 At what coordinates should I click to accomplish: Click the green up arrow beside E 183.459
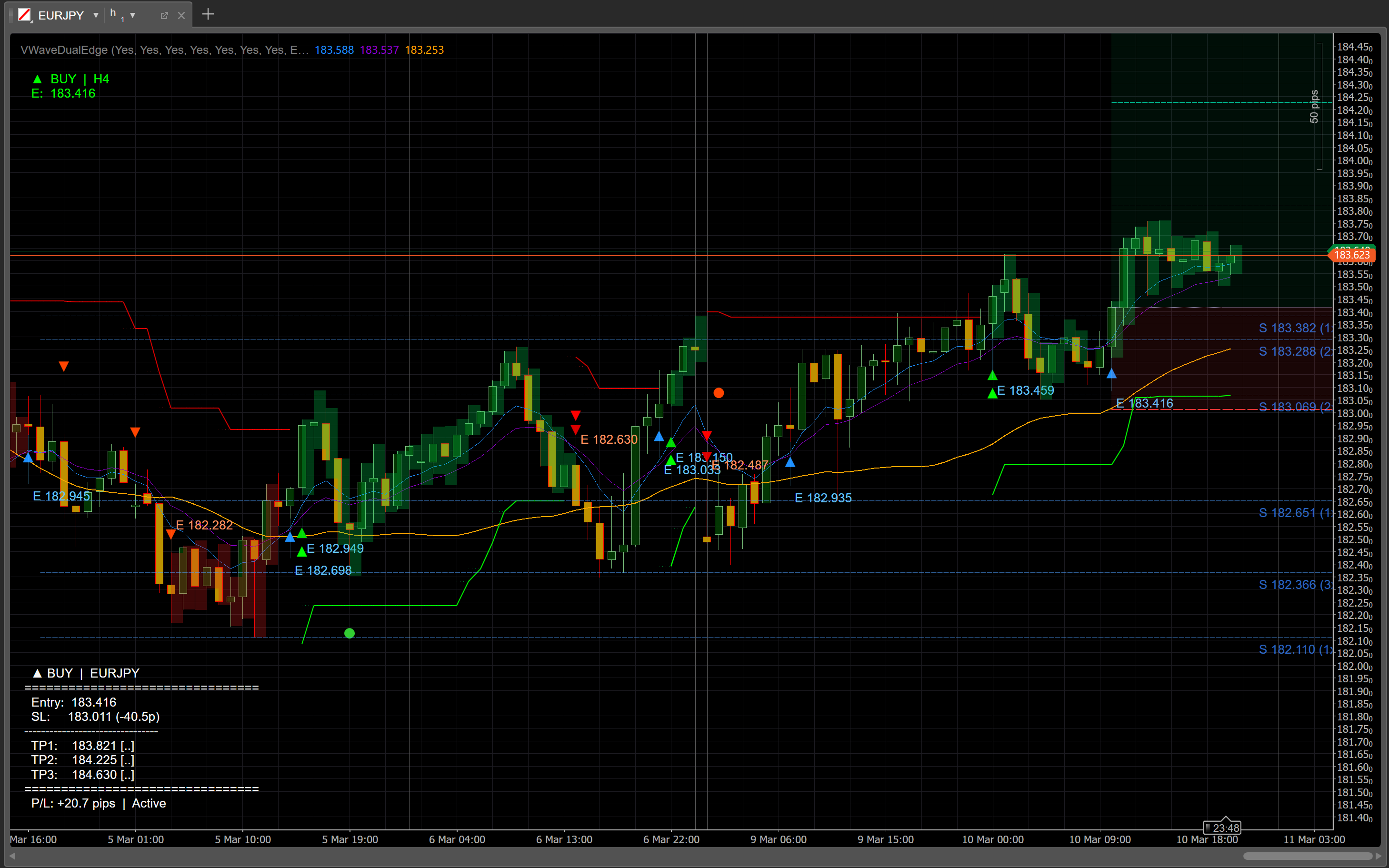coord(992,393)
